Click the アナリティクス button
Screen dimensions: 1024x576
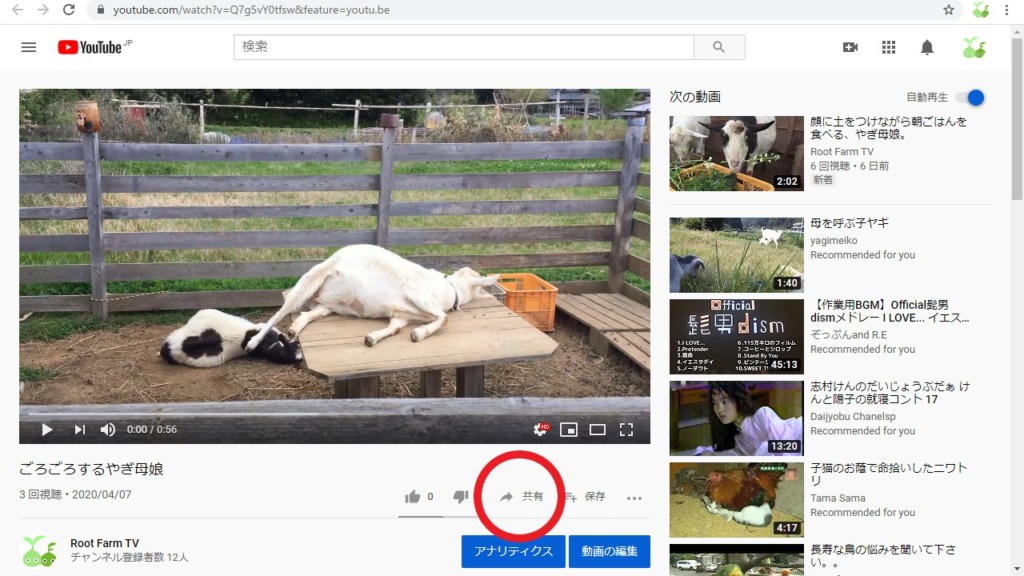(513, 551)
